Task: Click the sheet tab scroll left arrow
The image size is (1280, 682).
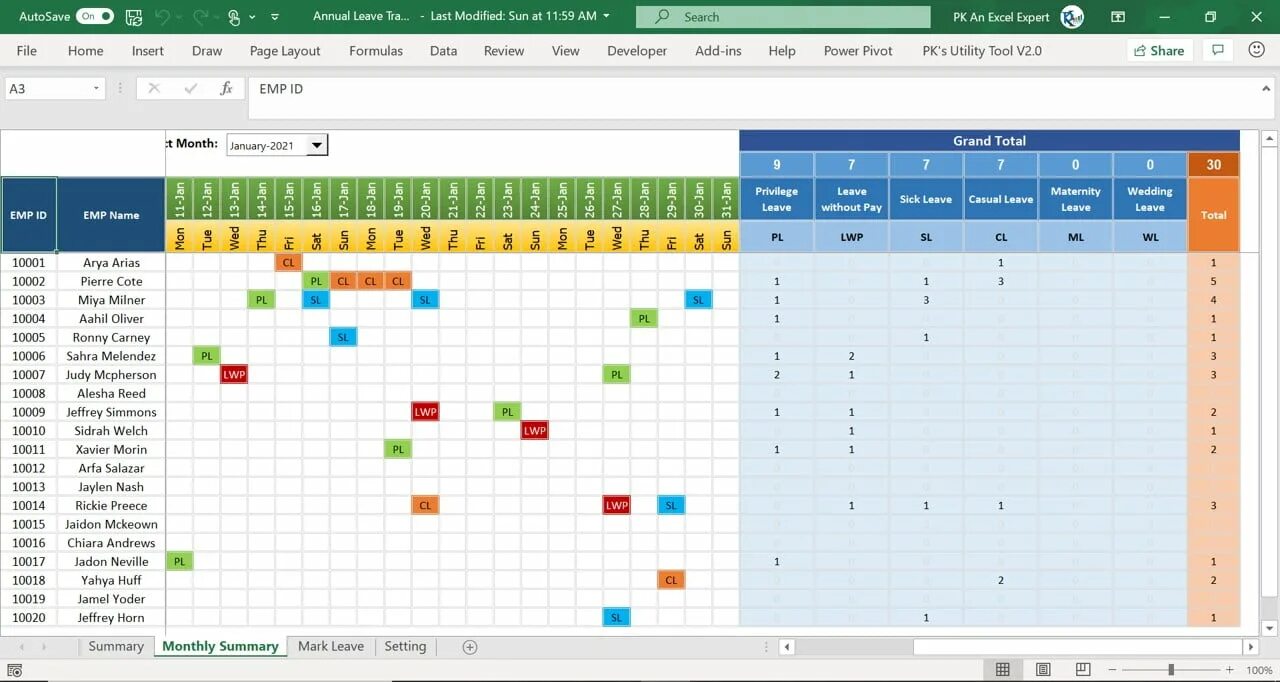Action: tap(22, 647)
